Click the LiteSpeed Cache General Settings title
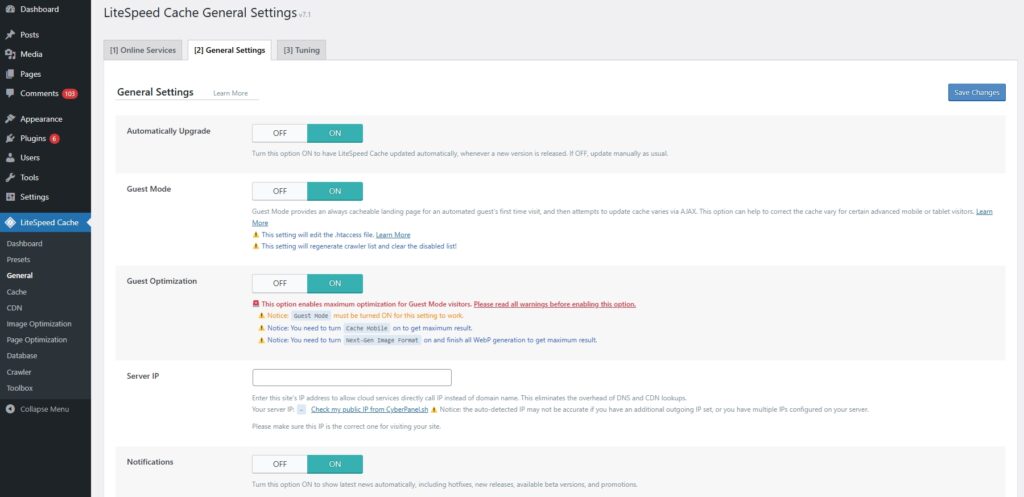 200,12
